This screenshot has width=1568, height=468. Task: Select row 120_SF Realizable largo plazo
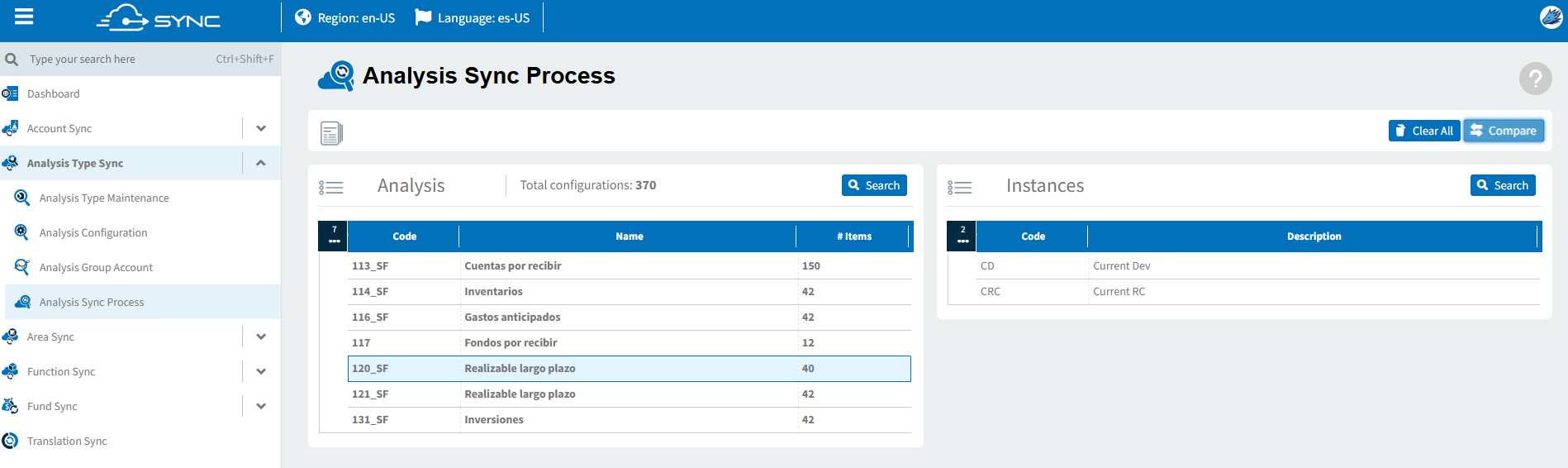(x=630, y=368)
